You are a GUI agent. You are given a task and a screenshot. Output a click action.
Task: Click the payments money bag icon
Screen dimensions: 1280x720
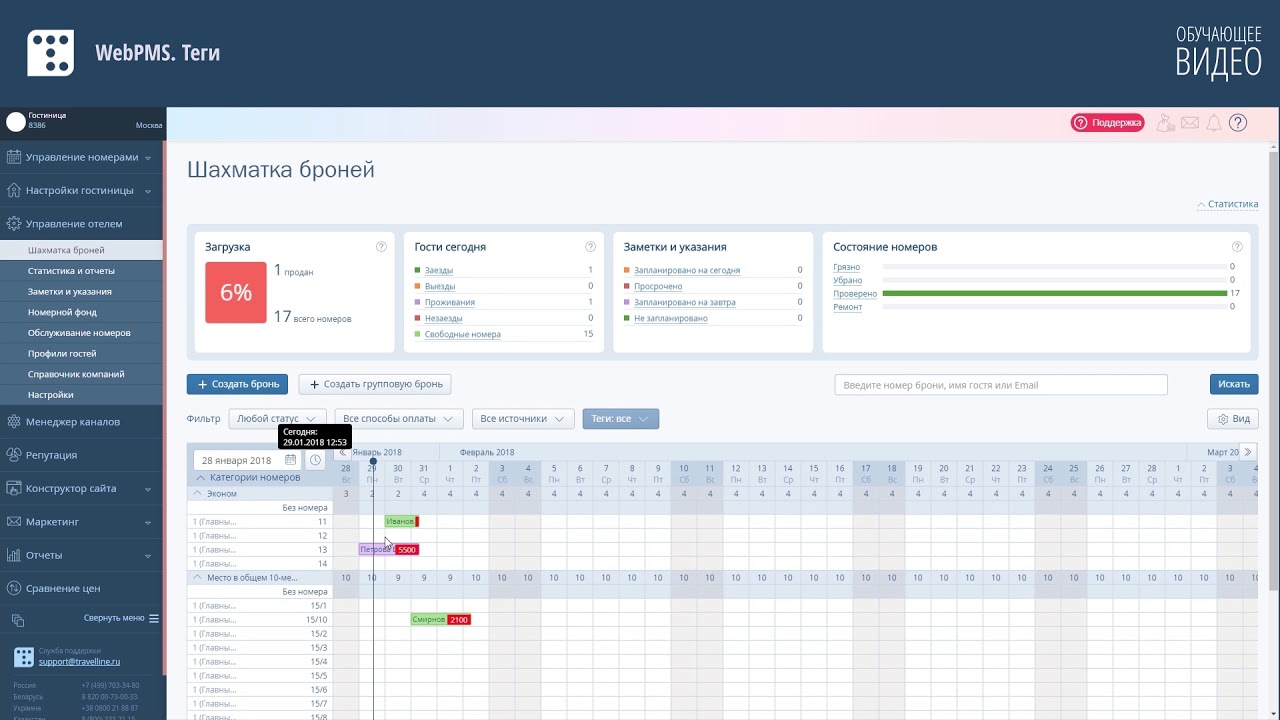1165,123
